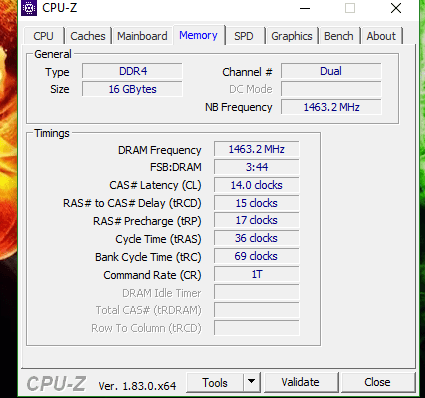
Task: Click the Ver. 1.83.0.x64 version text
Action: click(137, 386)
